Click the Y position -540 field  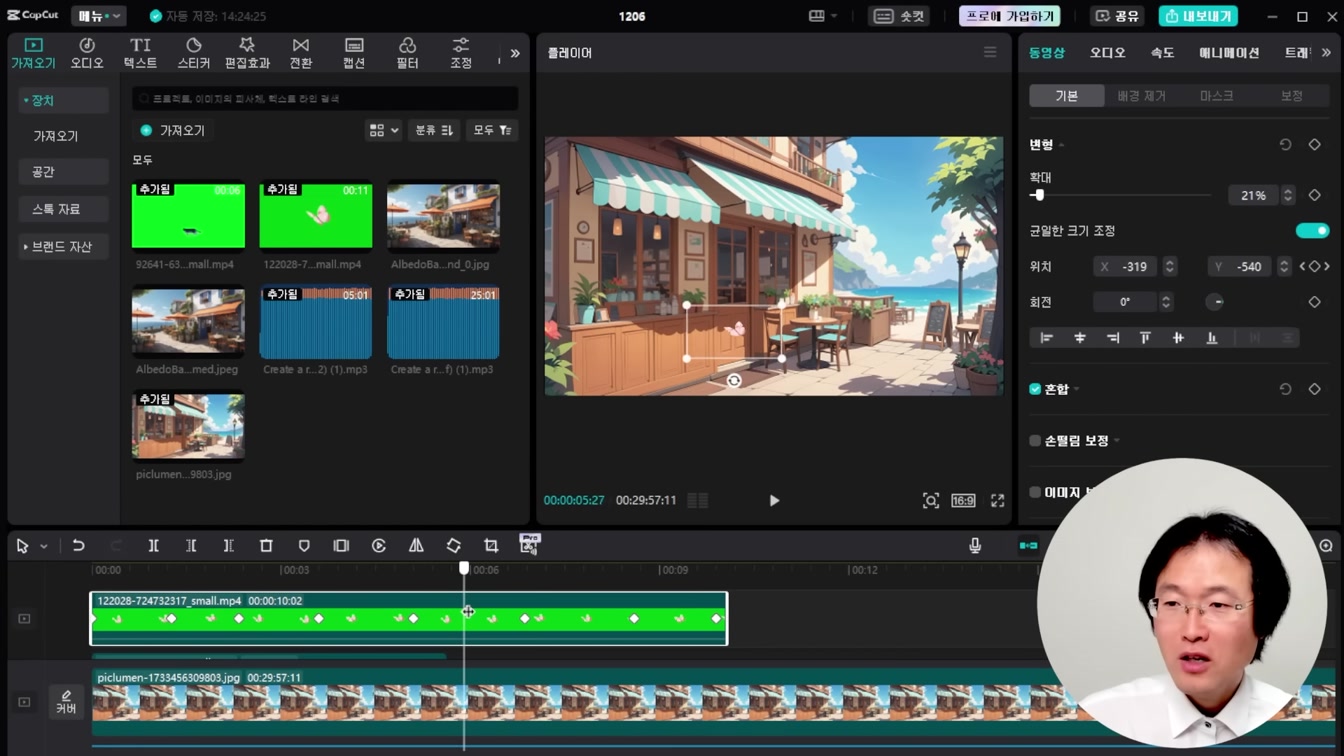(x=1241, y=267)
